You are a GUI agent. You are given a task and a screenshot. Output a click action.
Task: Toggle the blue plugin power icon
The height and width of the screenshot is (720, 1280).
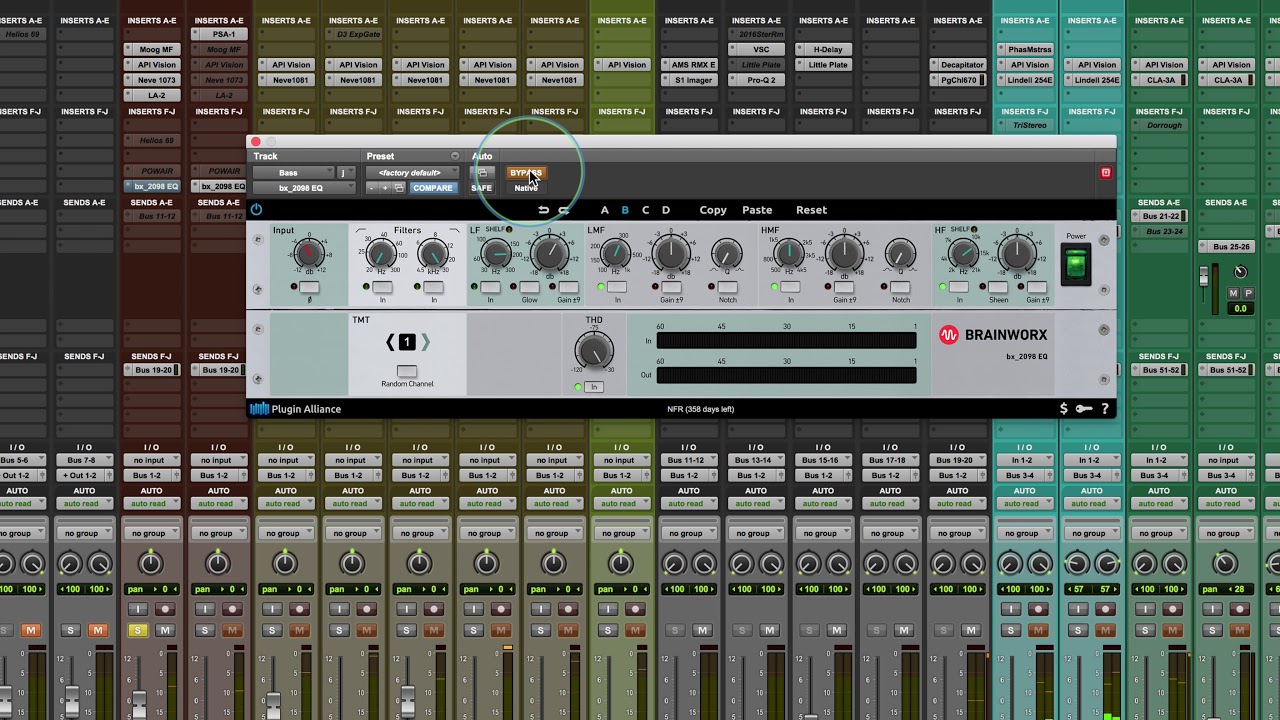(x=256, y=210)
